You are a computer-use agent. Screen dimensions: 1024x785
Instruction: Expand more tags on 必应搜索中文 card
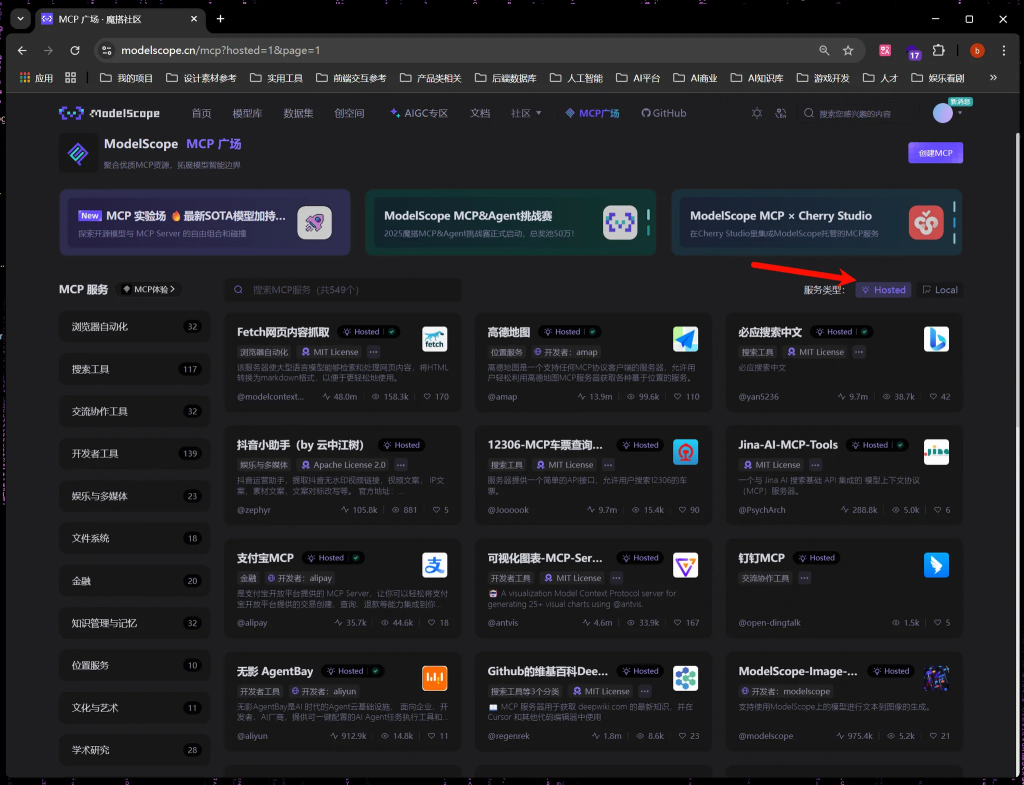click(x=859, y=352)
